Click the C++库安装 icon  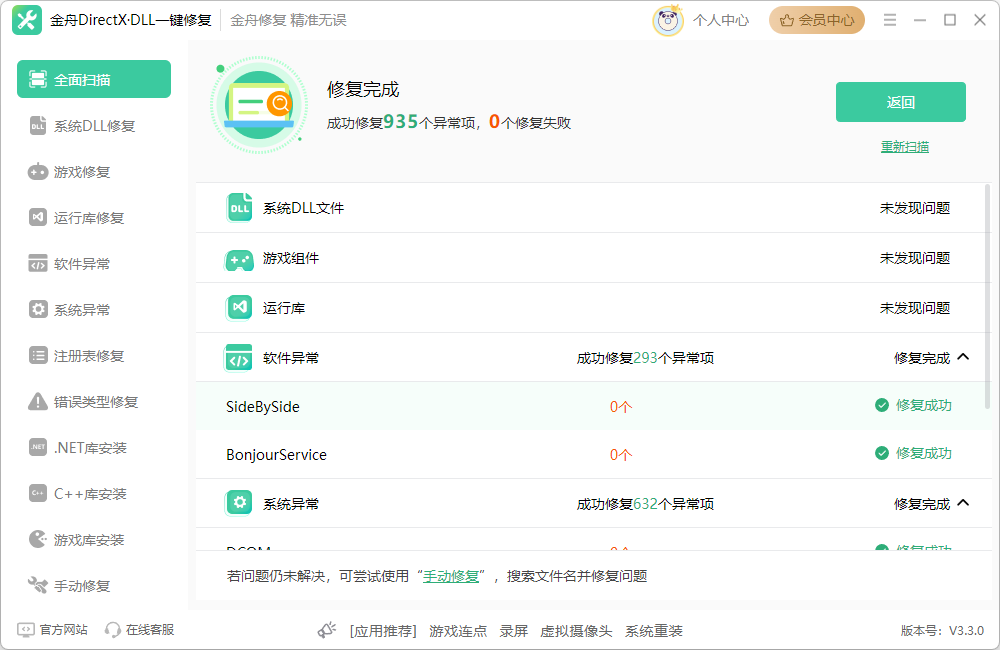pyautogui.click(x=38, y=493)
